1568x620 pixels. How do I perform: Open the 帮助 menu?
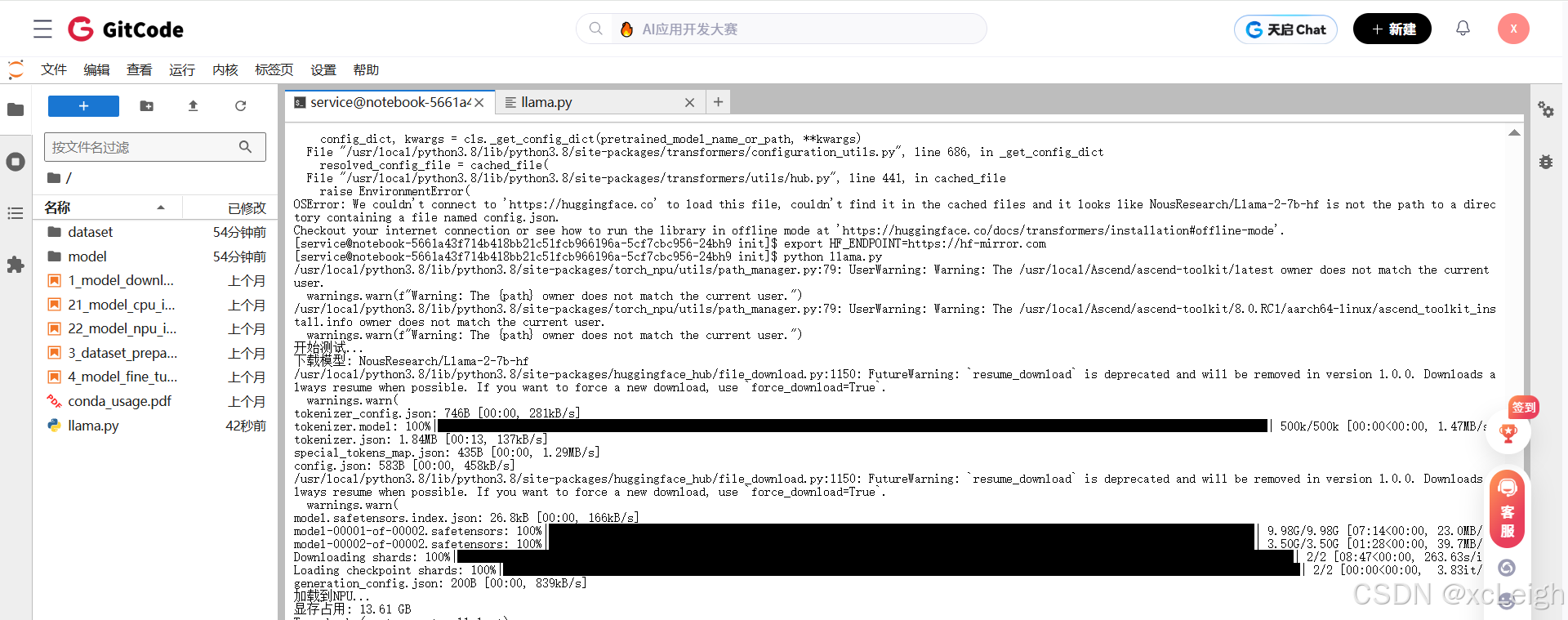[x=366, y=70]
